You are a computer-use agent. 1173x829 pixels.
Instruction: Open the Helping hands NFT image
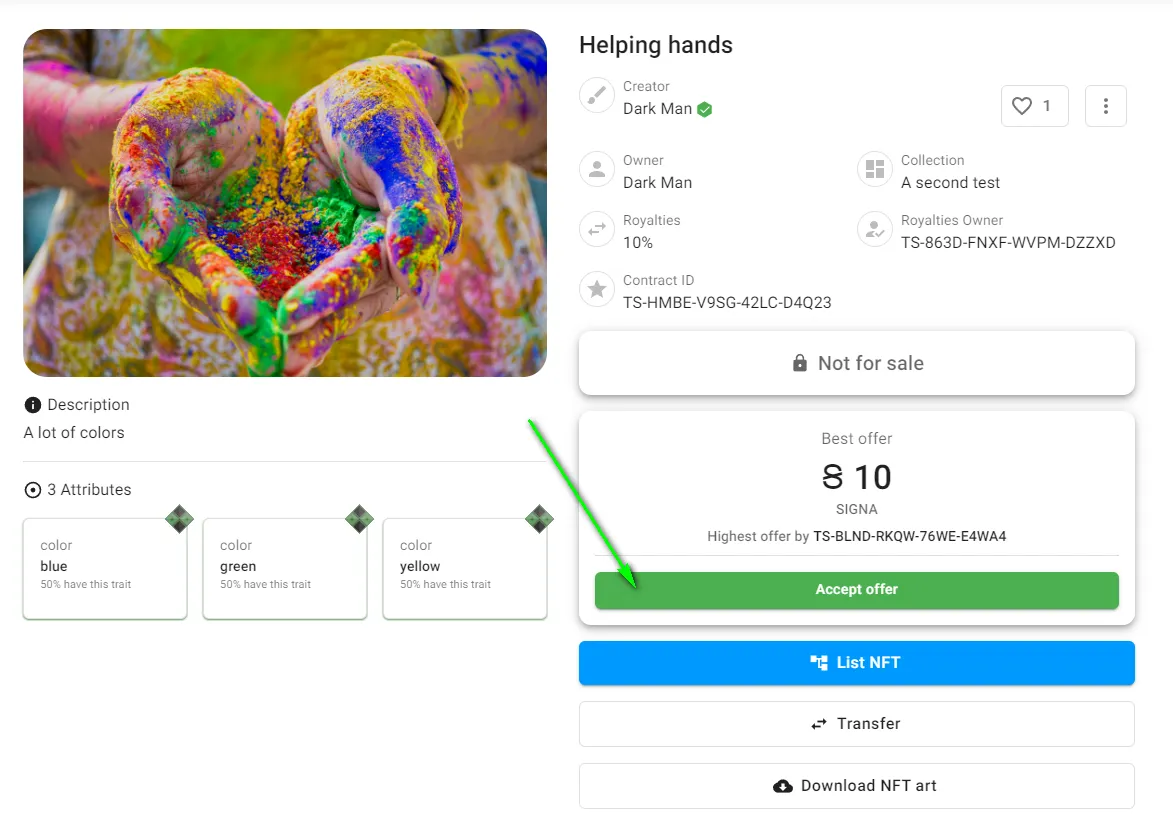coord(285,203)
